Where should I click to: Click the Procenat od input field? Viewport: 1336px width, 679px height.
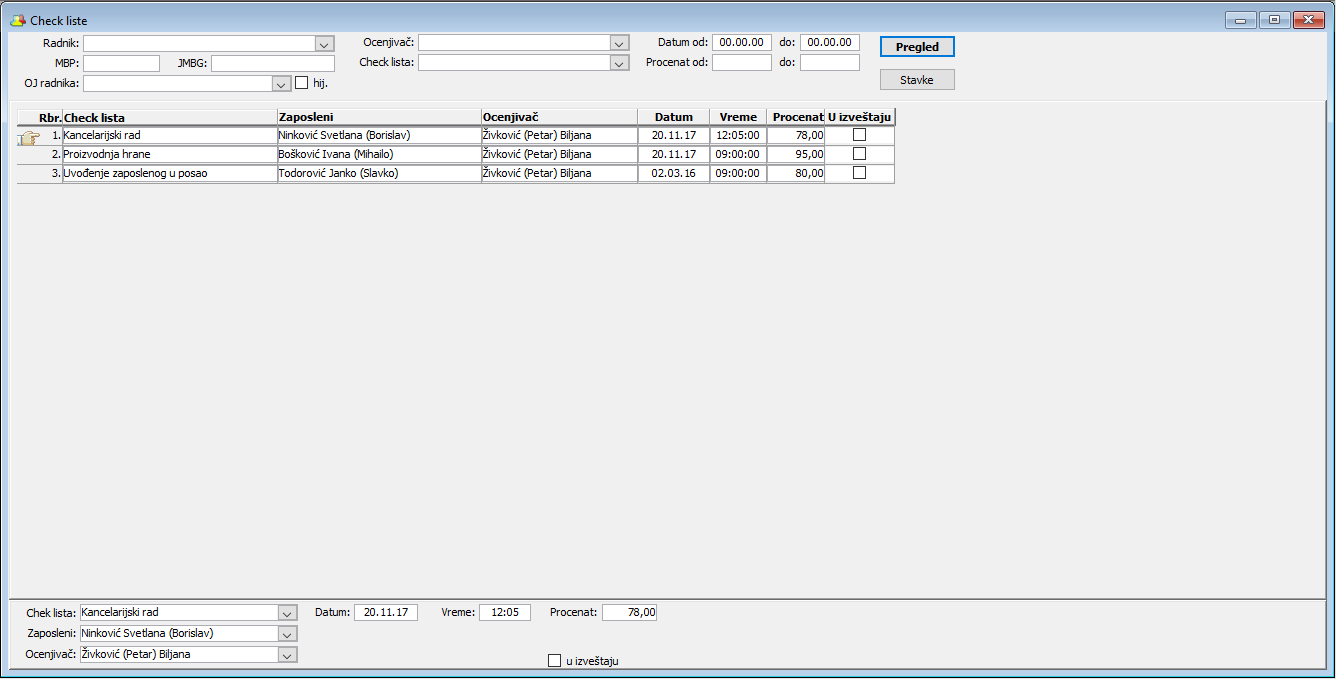(x=742, y=62)
